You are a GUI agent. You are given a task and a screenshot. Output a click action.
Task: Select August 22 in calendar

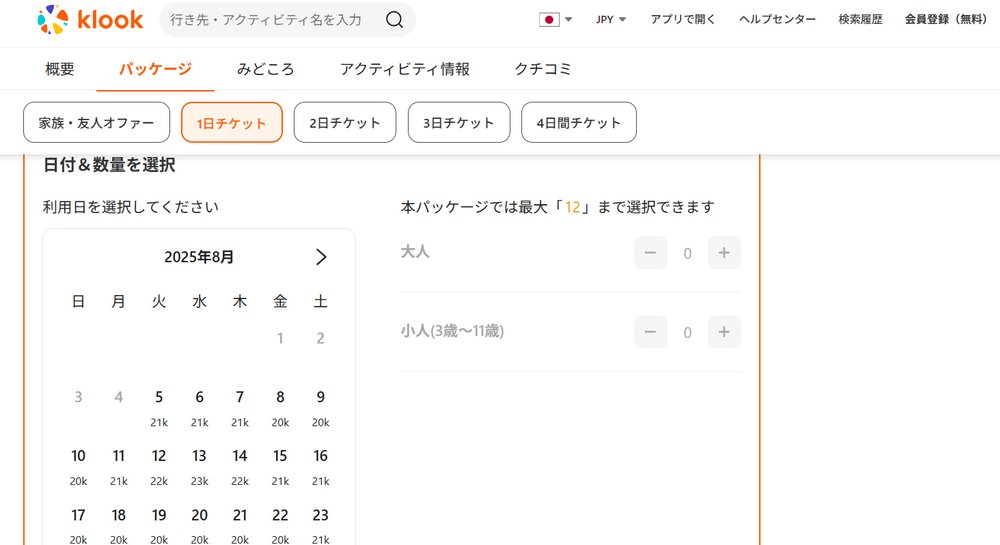tap(280, 525)
